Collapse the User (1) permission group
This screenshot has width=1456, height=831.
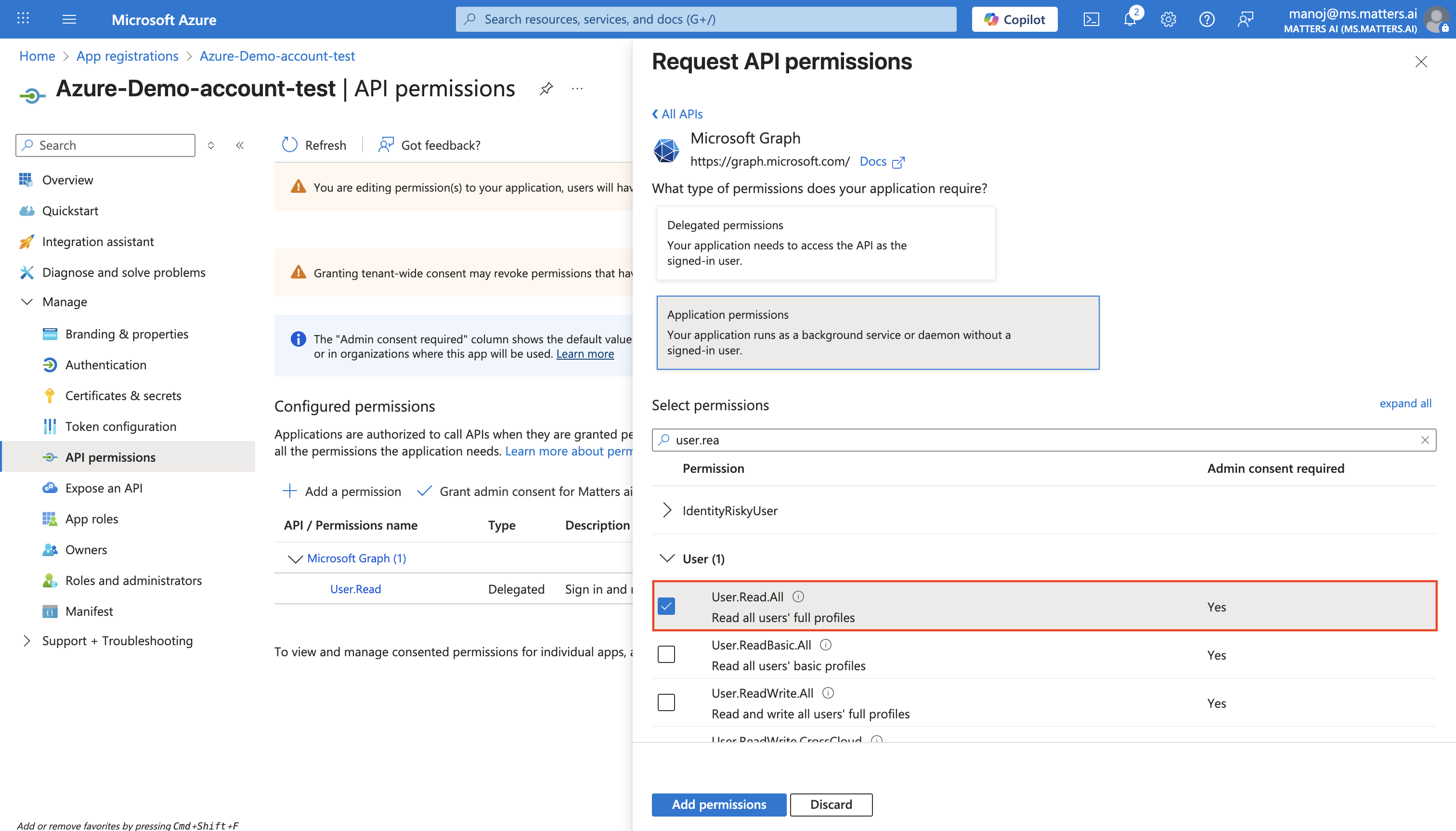coord(667,558)
